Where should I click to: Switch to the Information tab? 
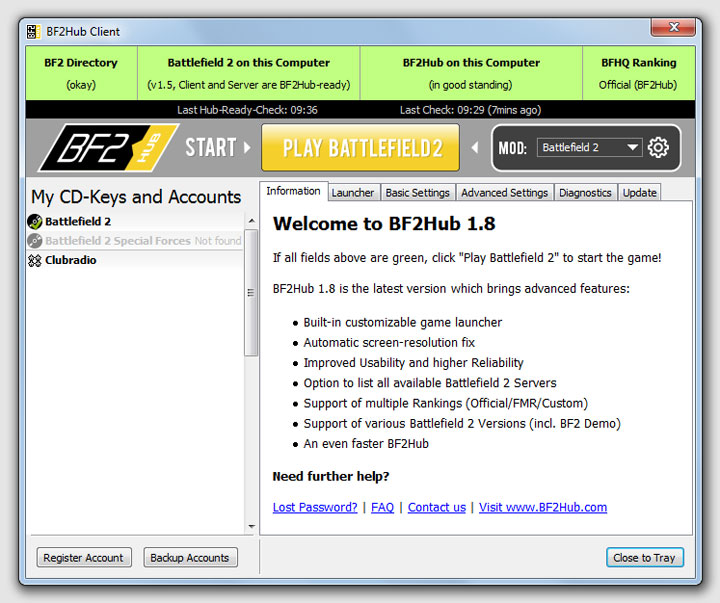click(293, 191)
